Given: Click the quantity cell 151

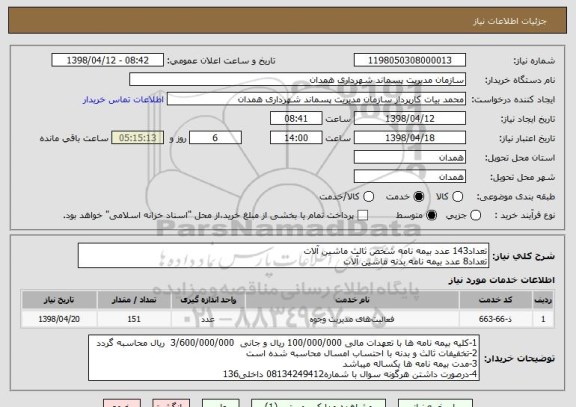Looking at the screenshot, I should [134, 319].
